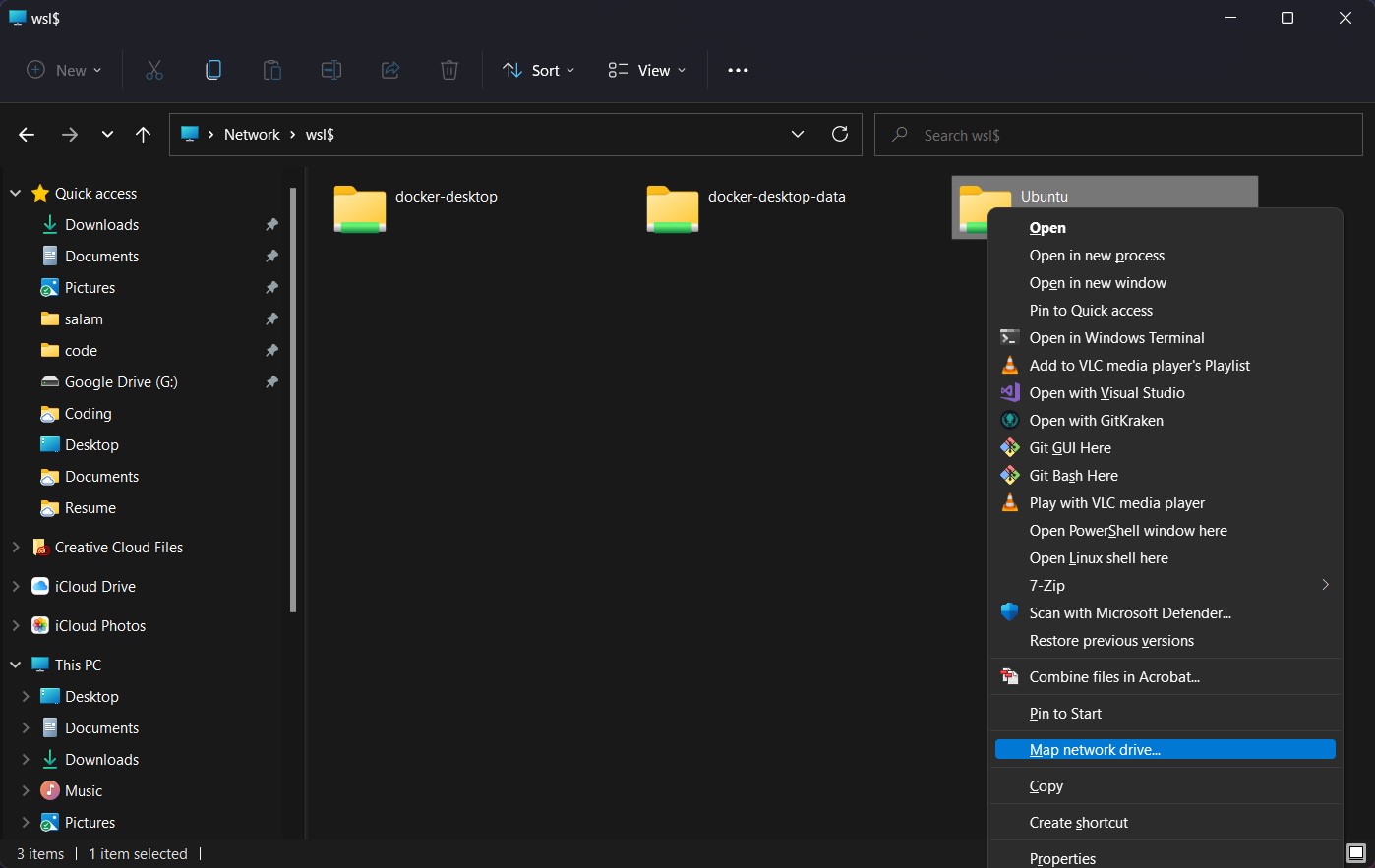Click the Search wsl$ field
Image resolution: width=1375 pixels, height=868 pixels.
pyautogui.click(x=1118, y=135)
